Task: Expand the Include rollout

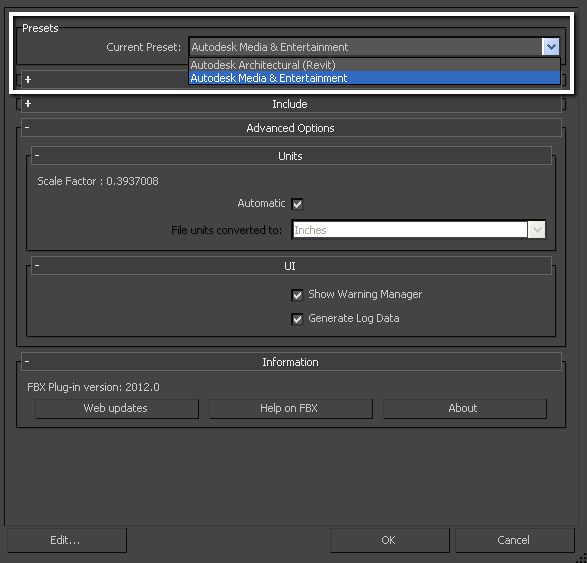Action: 291,104
